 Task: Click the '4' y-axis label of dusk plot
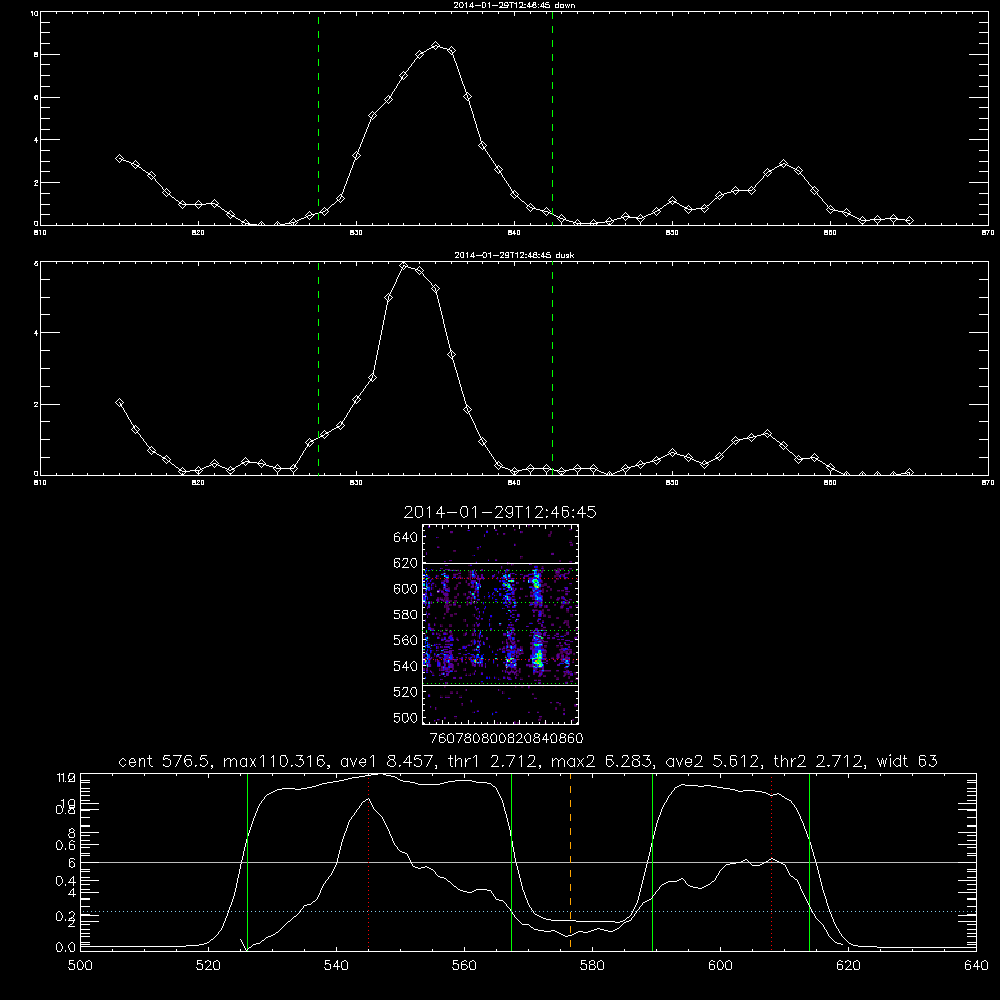[x=36, y=333]
